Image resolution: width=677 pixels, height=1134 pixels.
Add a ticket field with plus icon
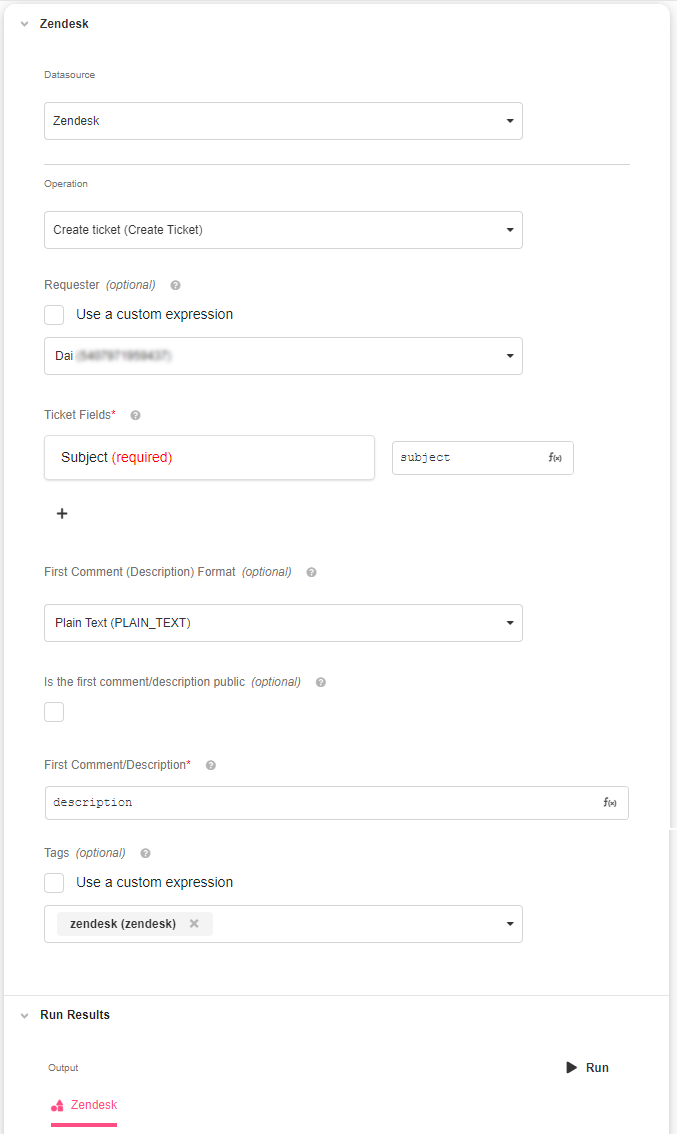pyautogui.click(x=62, y=513)
